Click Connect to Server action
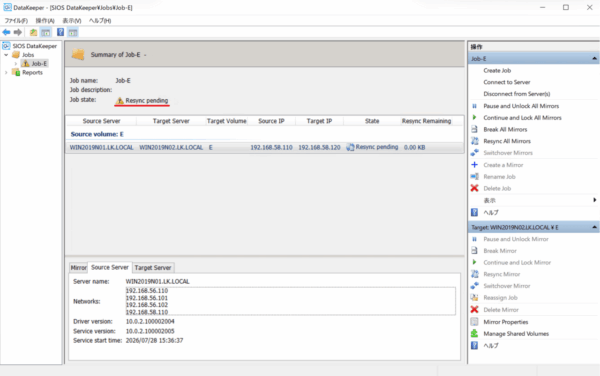600x376 pixels. tap(507, 82)
